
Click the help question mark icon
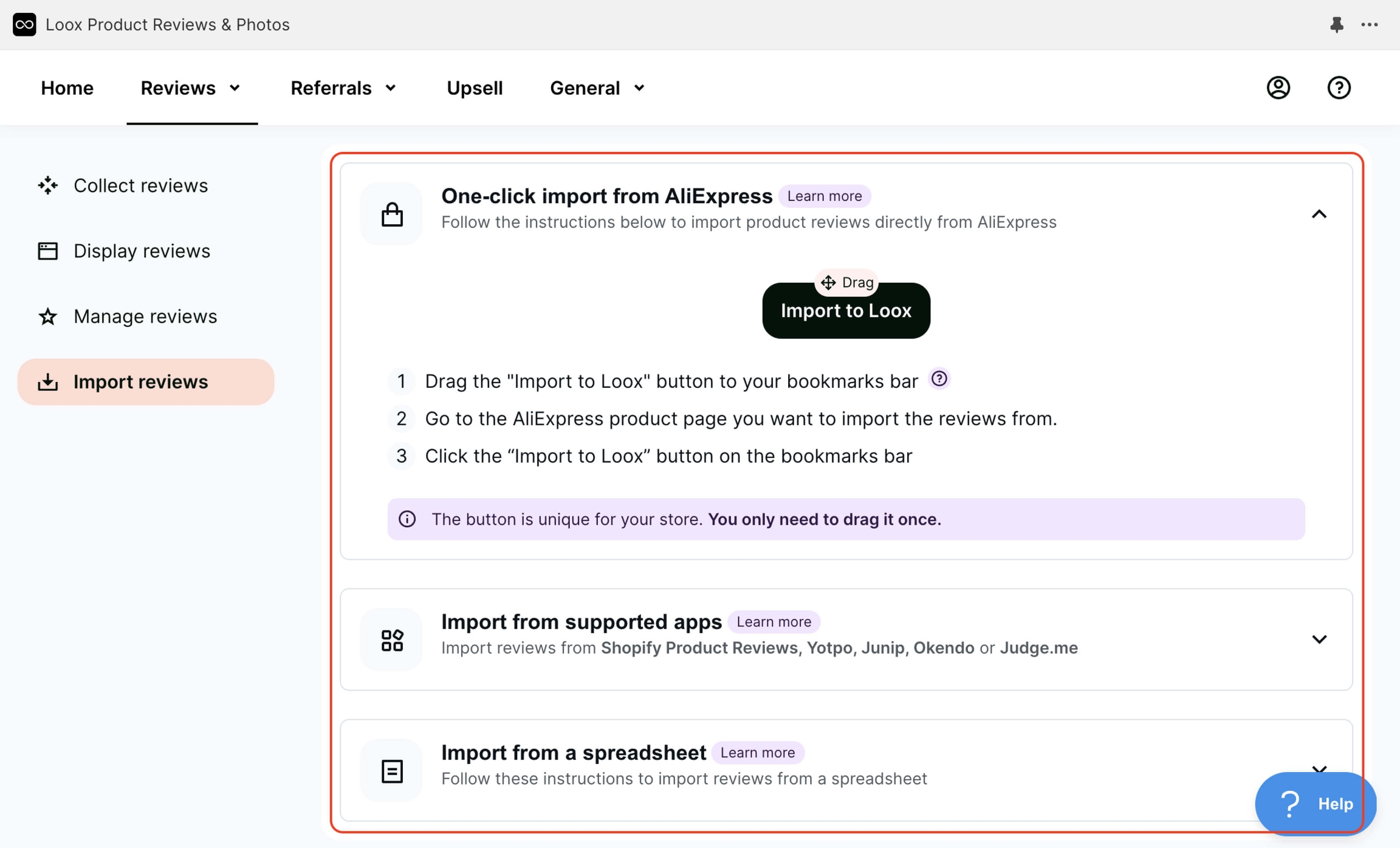[1339, 88]
